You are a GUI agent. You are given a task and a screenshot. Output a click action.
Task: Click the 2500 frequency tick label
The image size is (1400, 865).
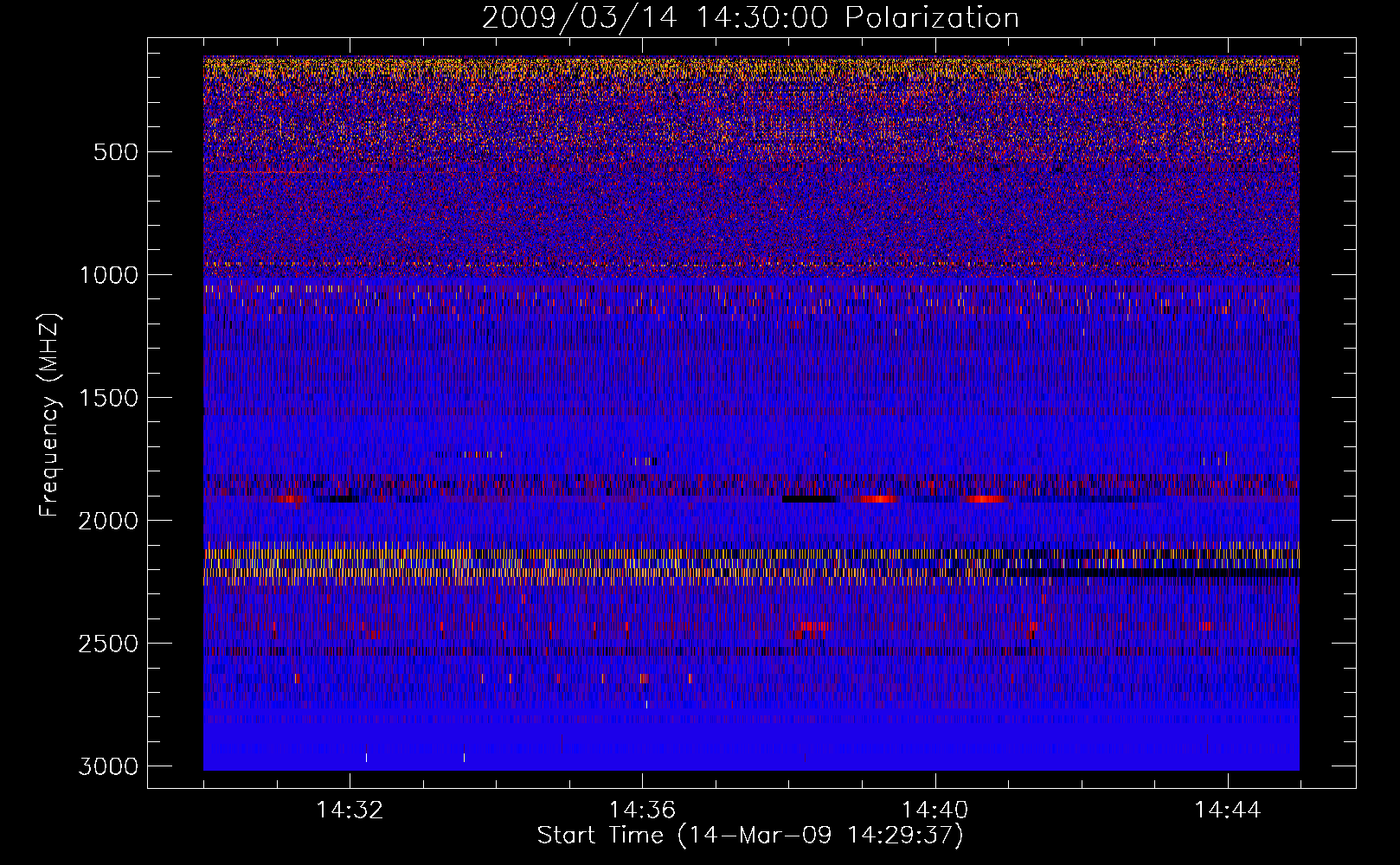coord(108,644)
